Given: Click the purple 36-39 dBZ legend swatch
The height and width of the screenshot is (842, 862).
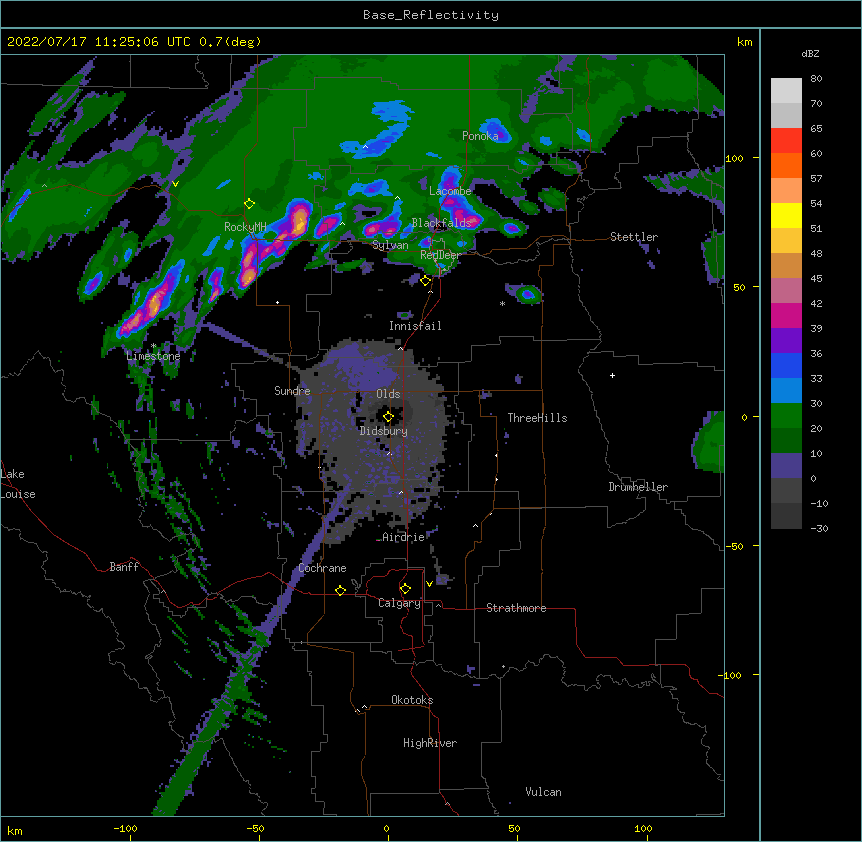Looking at the screenshot, I should [786, 340].
